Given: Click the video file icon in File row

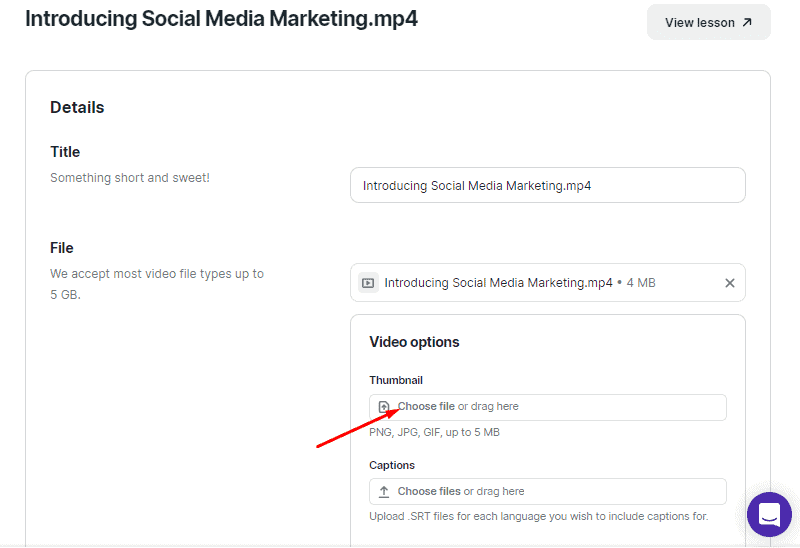Looking at the screenshot, I should pos(368,283).
